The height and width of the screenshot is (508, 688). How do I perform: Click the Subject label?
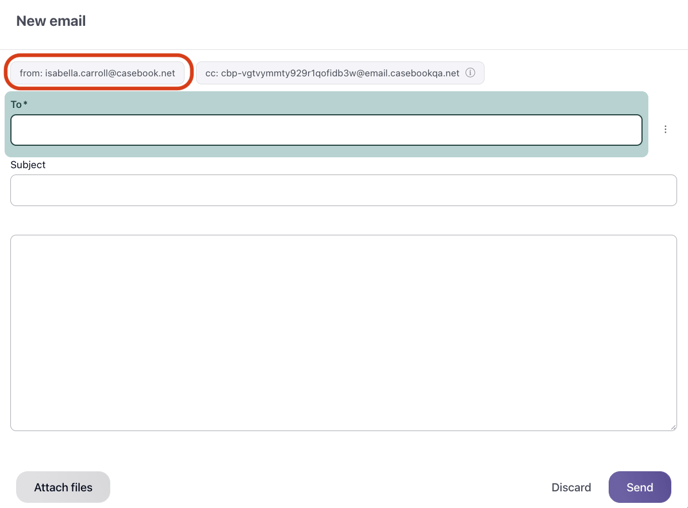point(28,165)
